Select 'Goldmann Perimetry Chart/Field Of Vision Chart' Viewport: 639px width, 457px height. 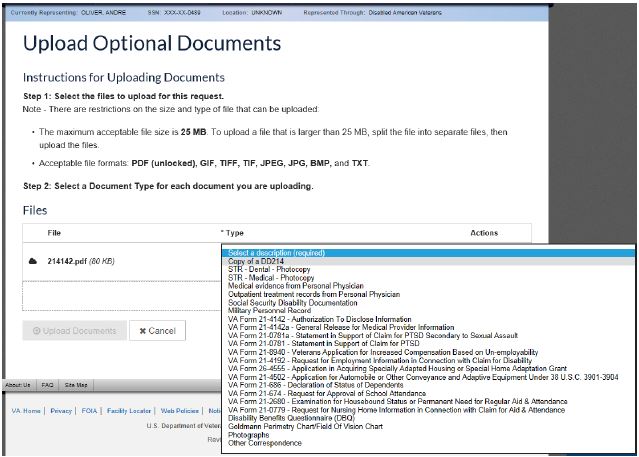(428, 426)
